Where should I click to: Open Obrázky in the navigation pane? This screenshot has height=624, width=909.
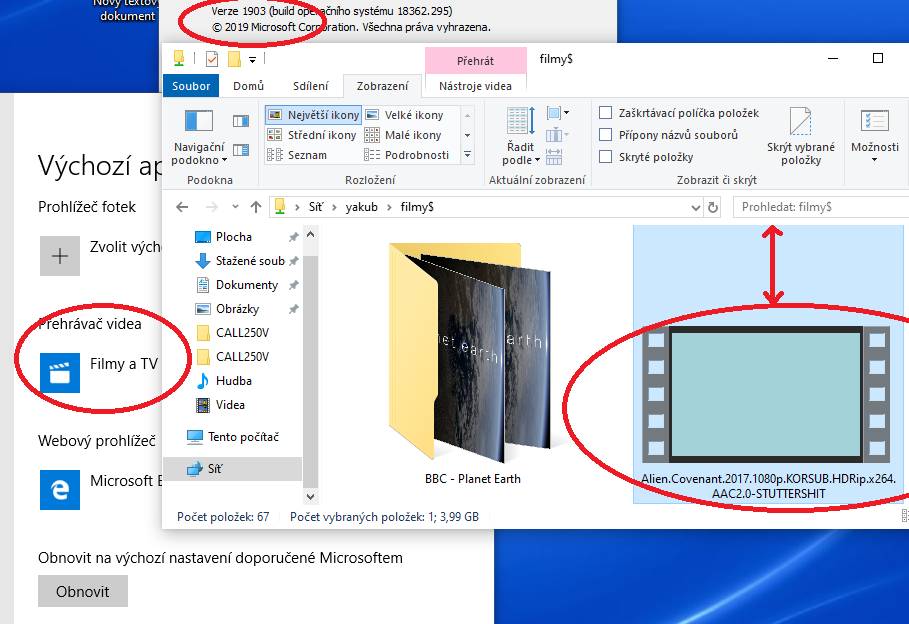click(227, 309)
